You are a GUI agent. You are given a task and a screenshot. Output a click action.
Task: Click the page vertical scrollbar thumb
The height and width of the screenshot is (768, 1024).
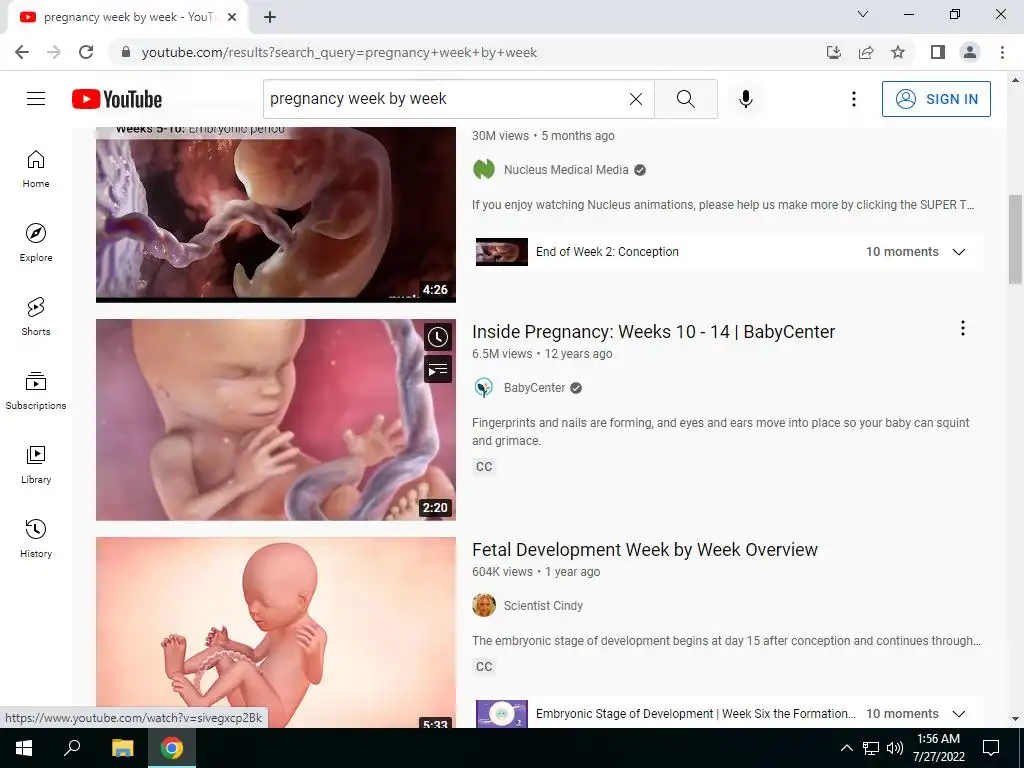click(x=1015, y=239)
